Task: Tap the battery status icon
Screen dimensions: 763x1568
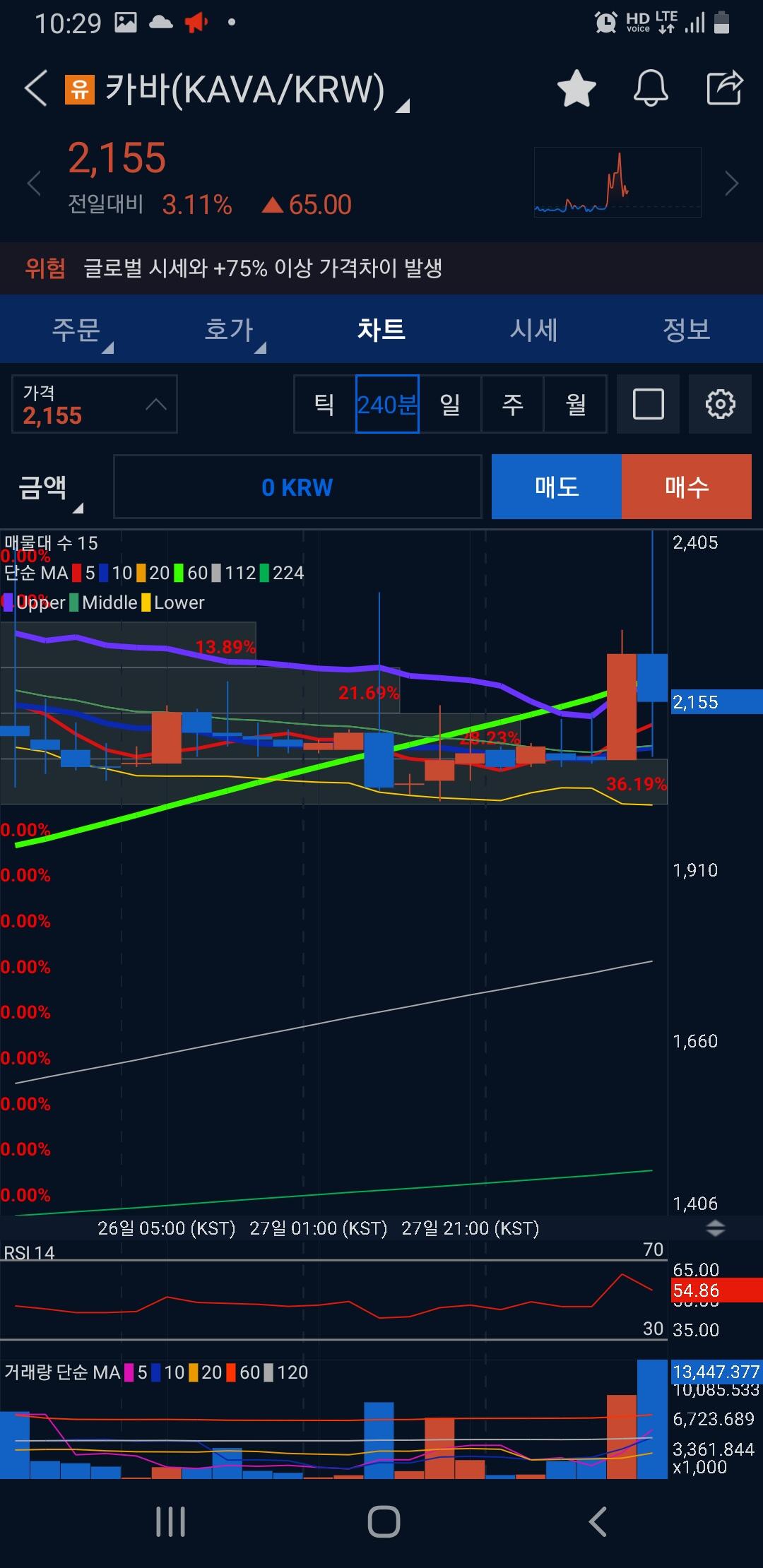Action: click(x=721, y=23)
